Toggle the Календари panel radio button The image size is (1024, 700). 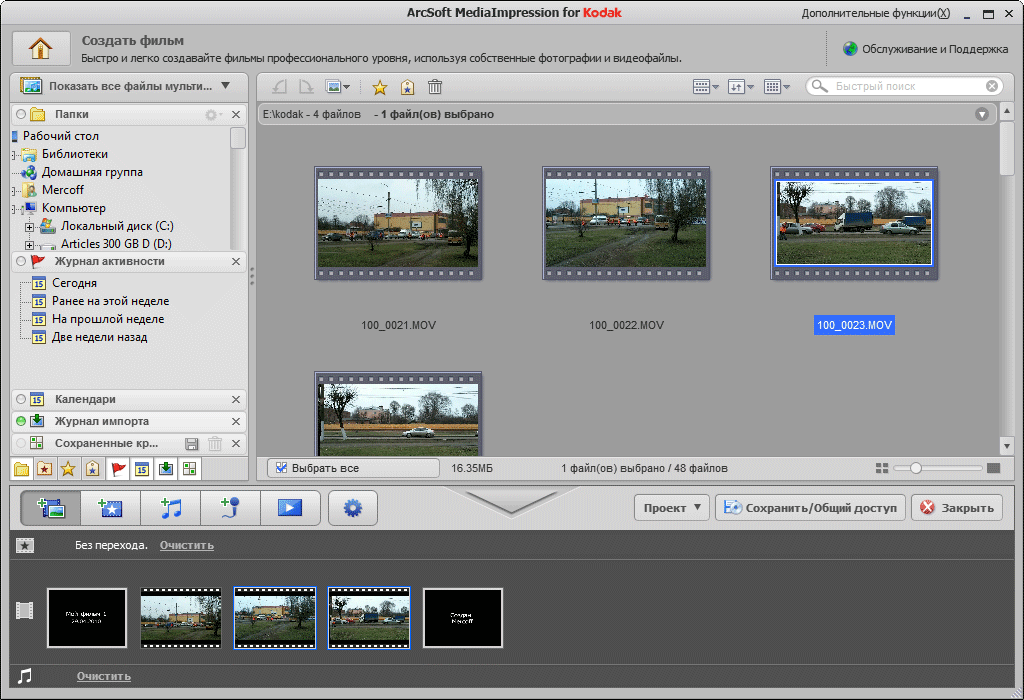coord(21,399)
